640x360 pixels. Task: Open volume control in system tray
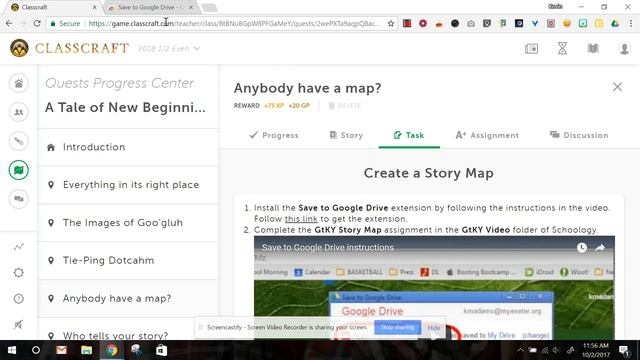[556, 350]
